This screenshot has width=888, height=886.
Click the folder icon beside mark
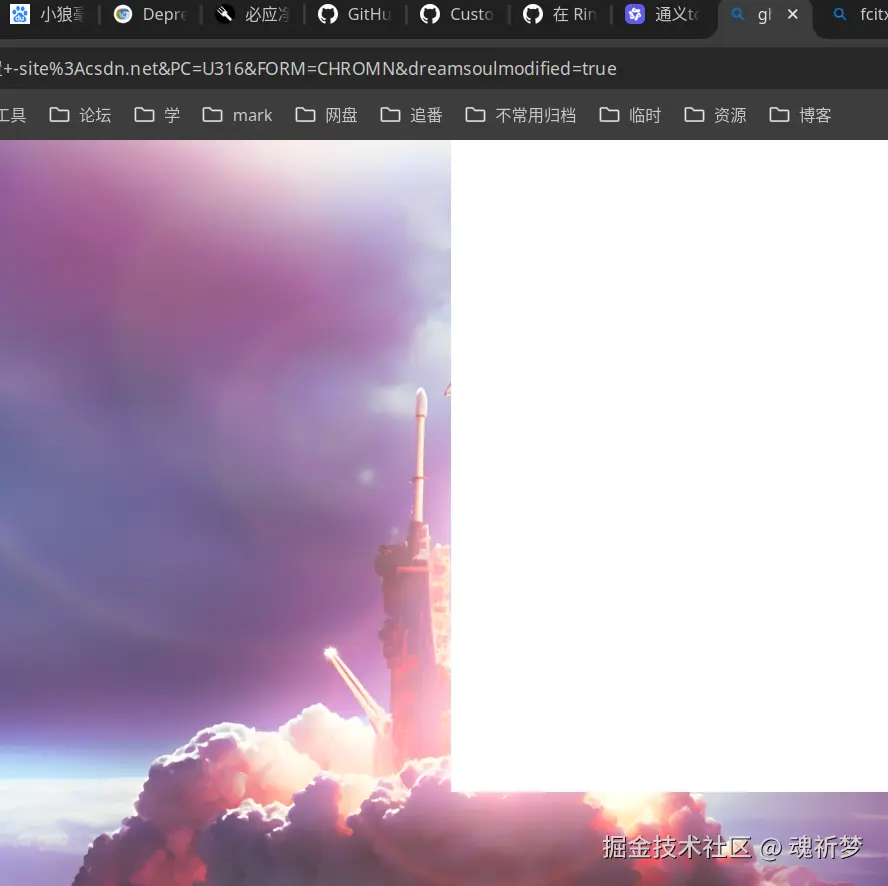tap(212, 115)
